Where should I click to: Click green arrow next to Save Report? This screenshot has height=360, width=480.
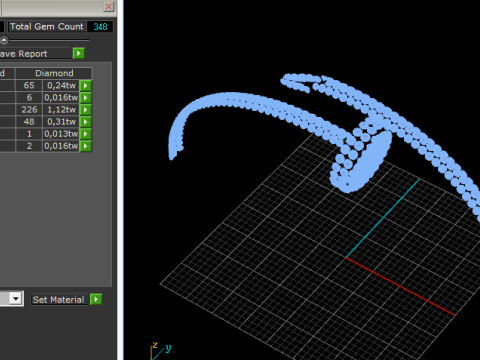79,53
